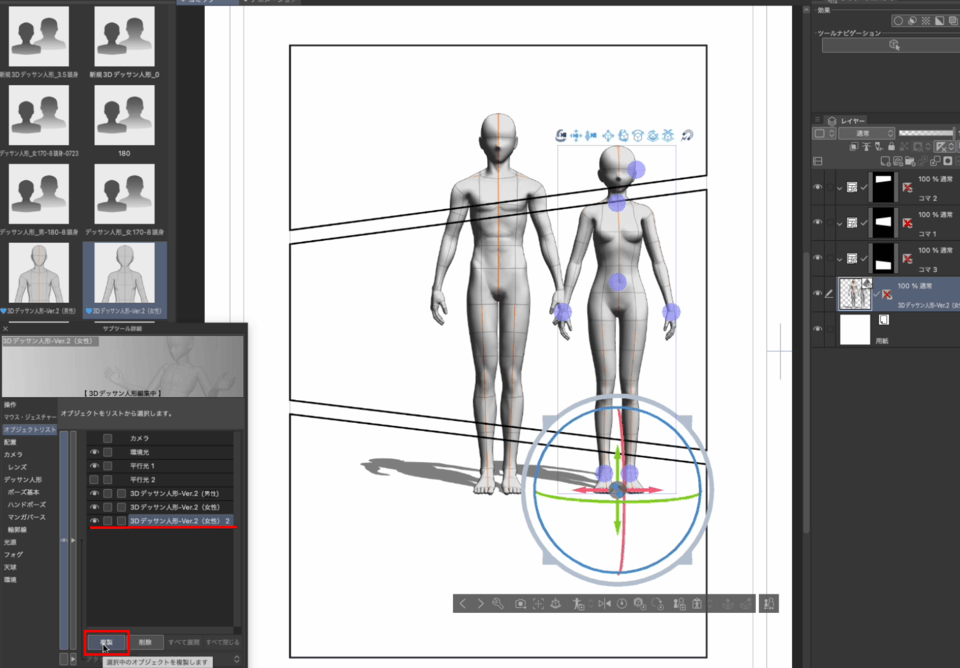This screenshot has width=960, height=668.
Task: Select previous 3D object arrow in object launcher
Action: coord(463,604)
